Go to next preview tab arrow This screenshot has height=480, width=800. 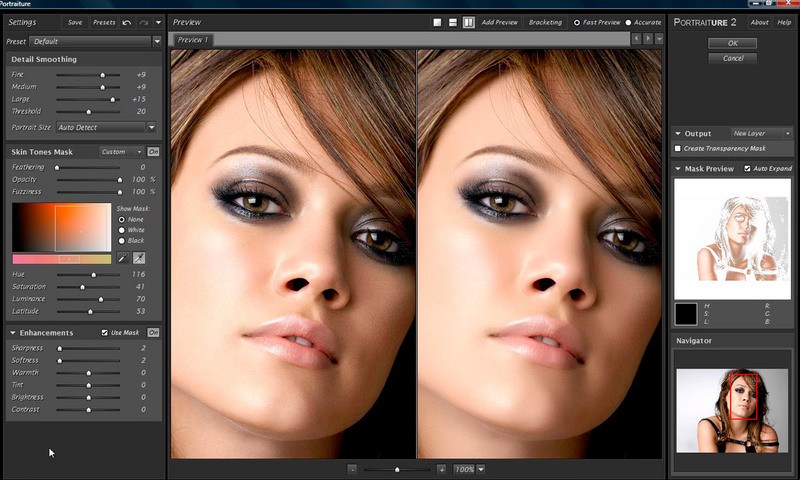click(647, 39)
